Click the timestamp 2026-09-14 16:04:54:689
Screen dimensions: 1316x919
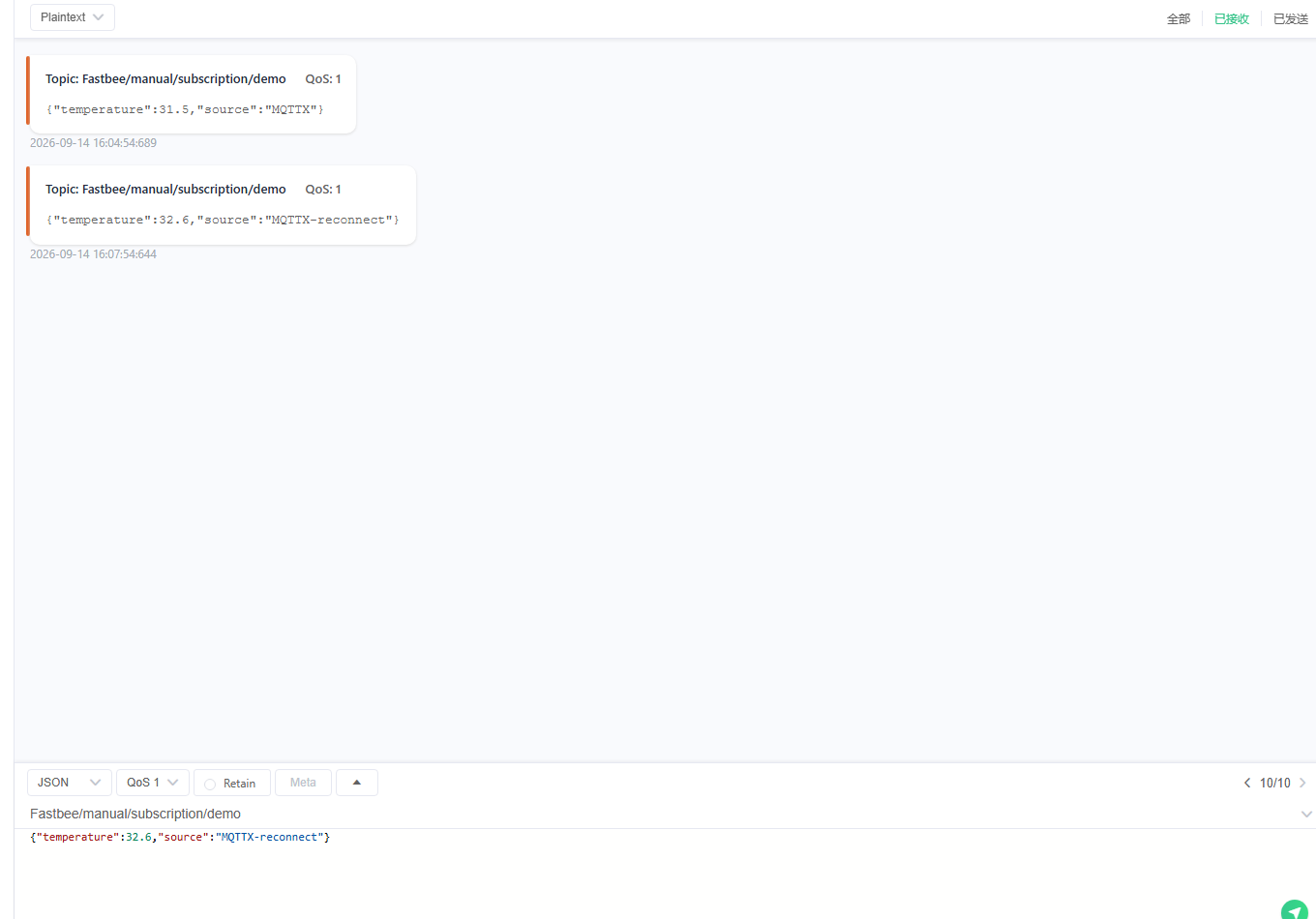(x=93, y=143)
